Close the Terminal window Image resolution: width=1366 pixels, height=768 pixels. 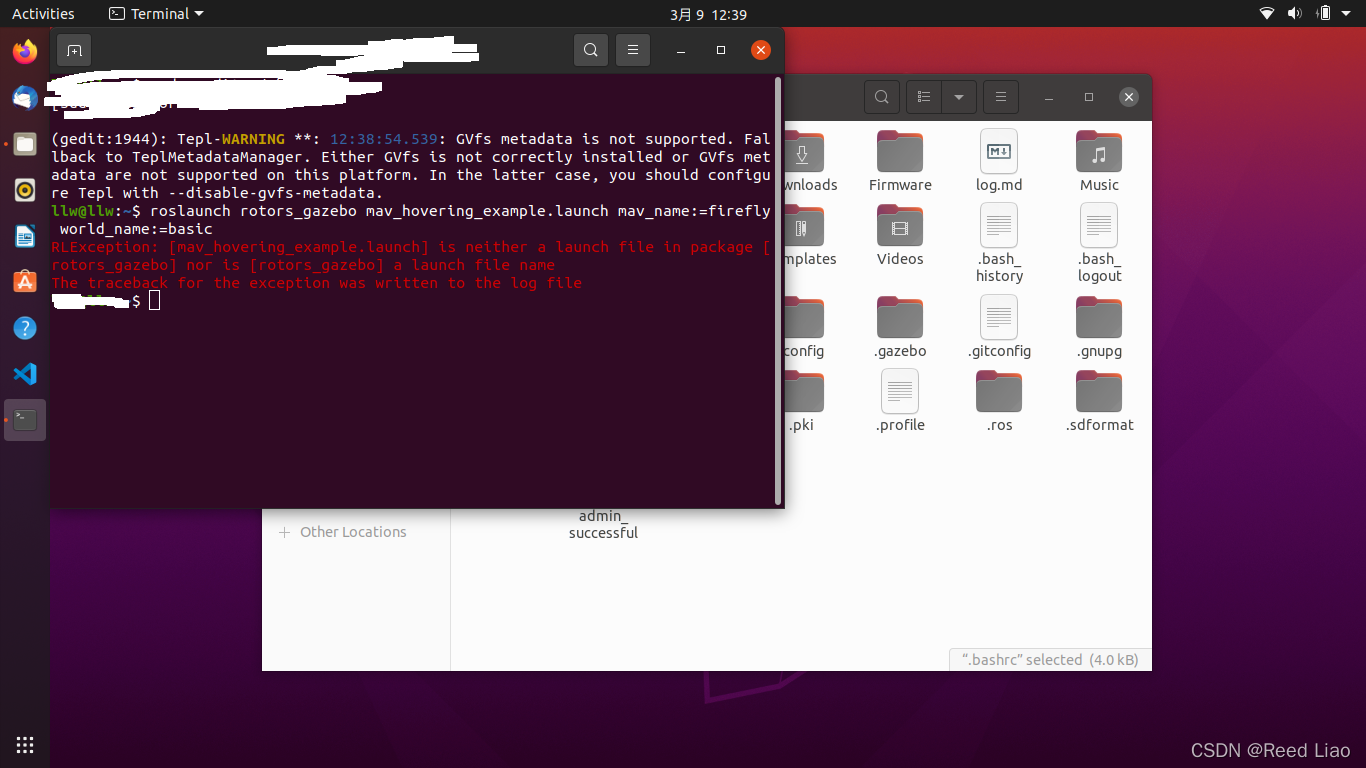click(x=761, y=50)
